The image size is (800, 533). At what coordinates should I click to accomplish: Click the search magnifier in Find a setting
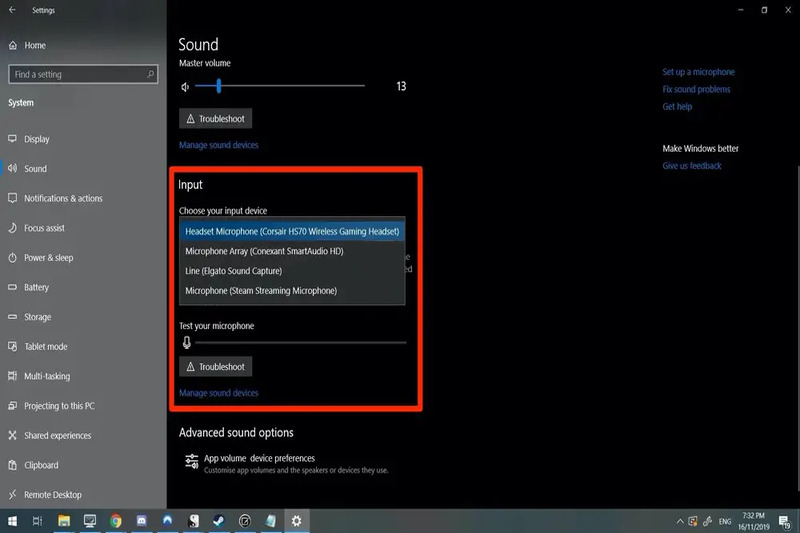(x=150, y=74)
